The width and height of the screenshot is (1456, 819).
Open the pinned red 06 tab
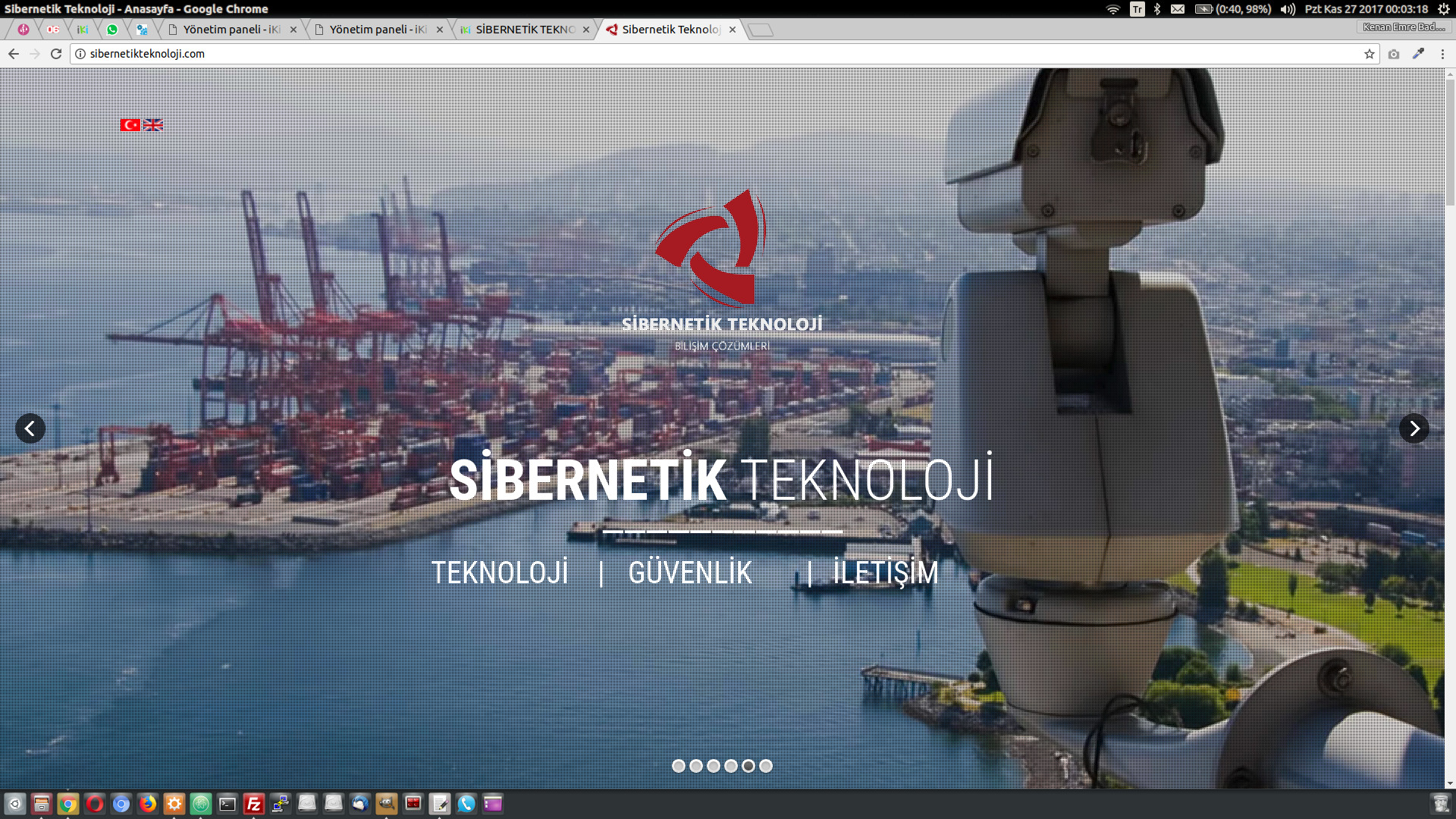[53, 30]
